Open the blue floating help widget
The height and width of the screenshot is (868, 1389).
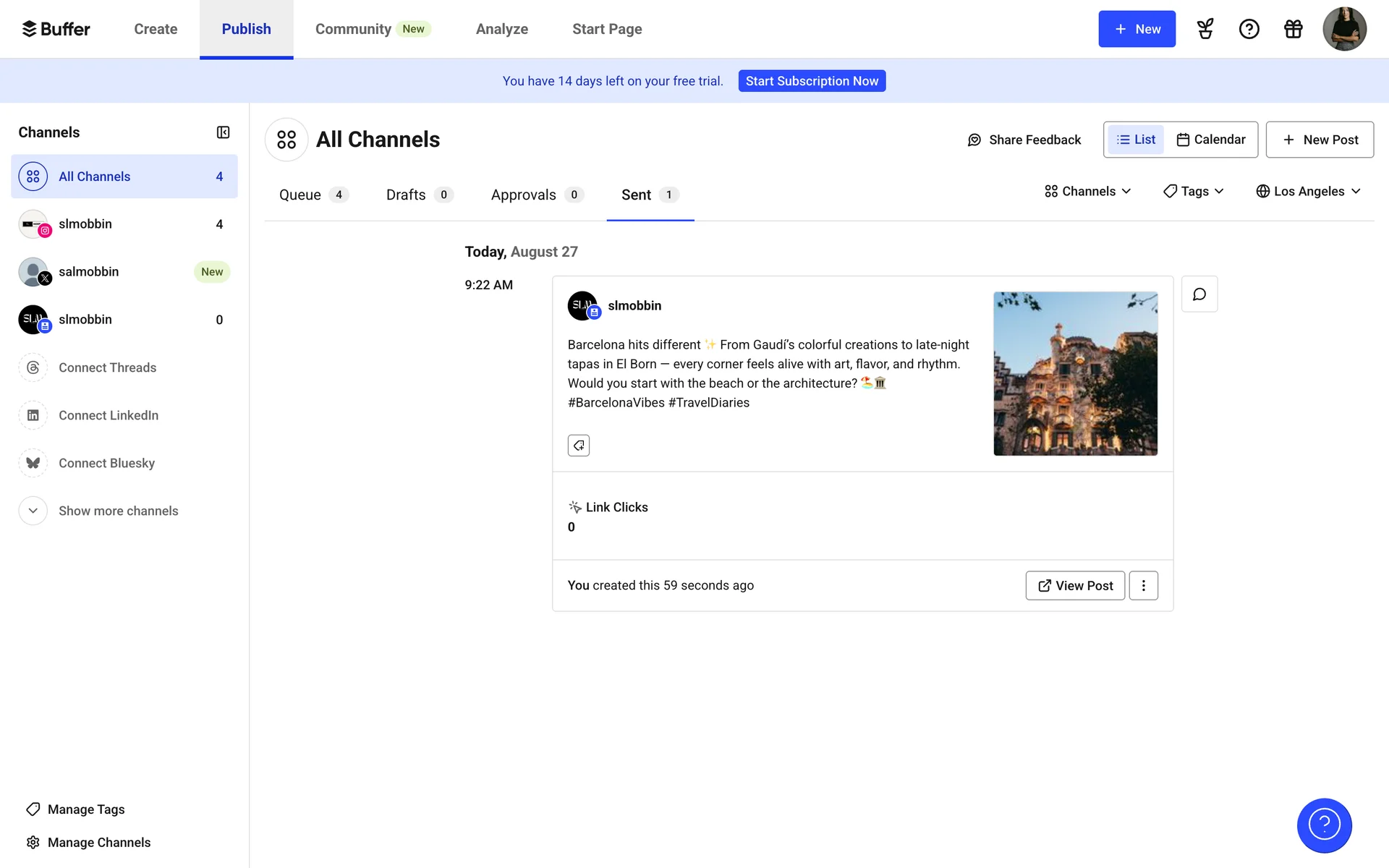[1324, 825]
